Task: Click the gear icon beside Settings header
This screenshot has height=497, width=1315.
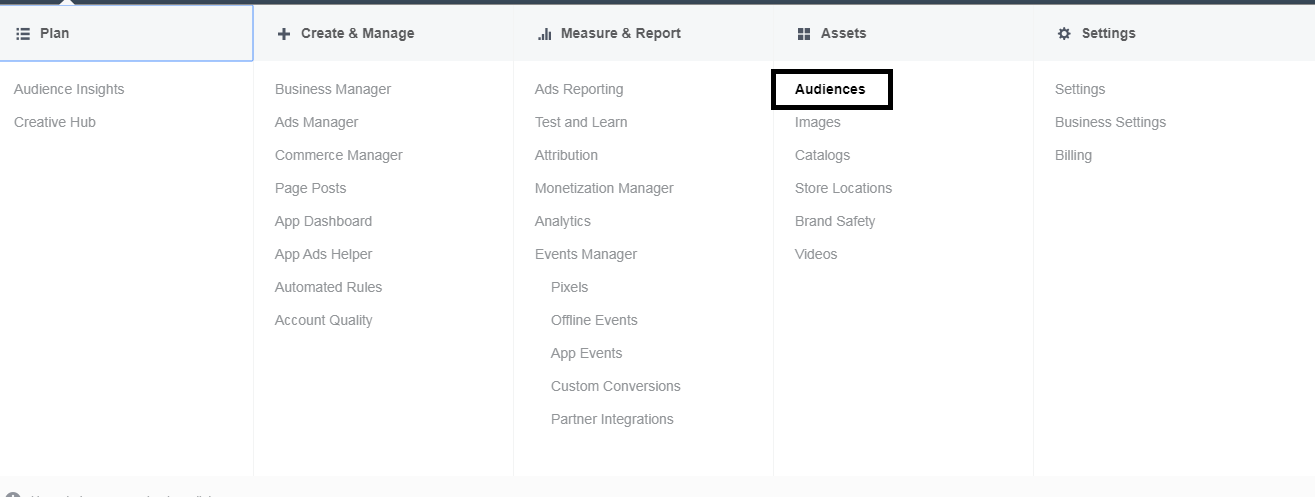Action: (1064, 33)
